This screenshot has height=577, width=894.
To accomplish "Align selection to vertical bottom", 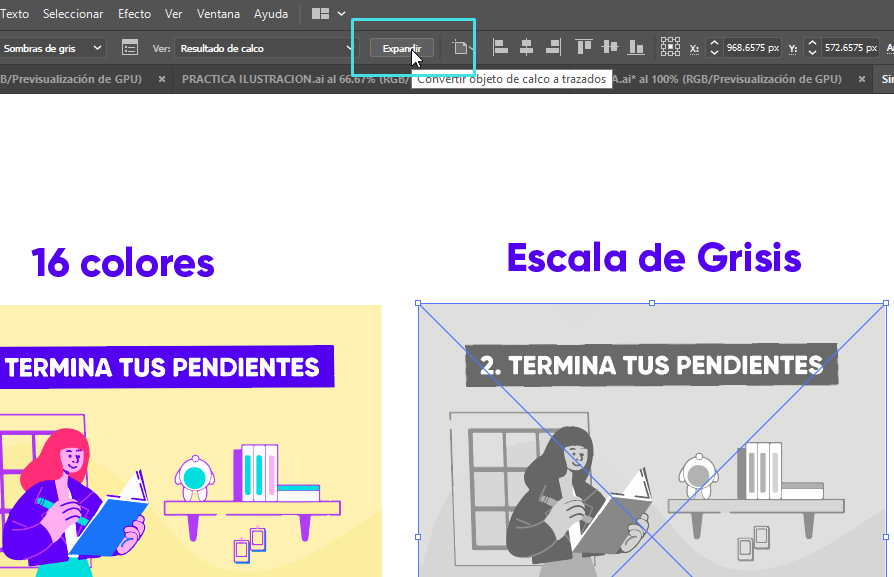I will click(x=635, y=47).
